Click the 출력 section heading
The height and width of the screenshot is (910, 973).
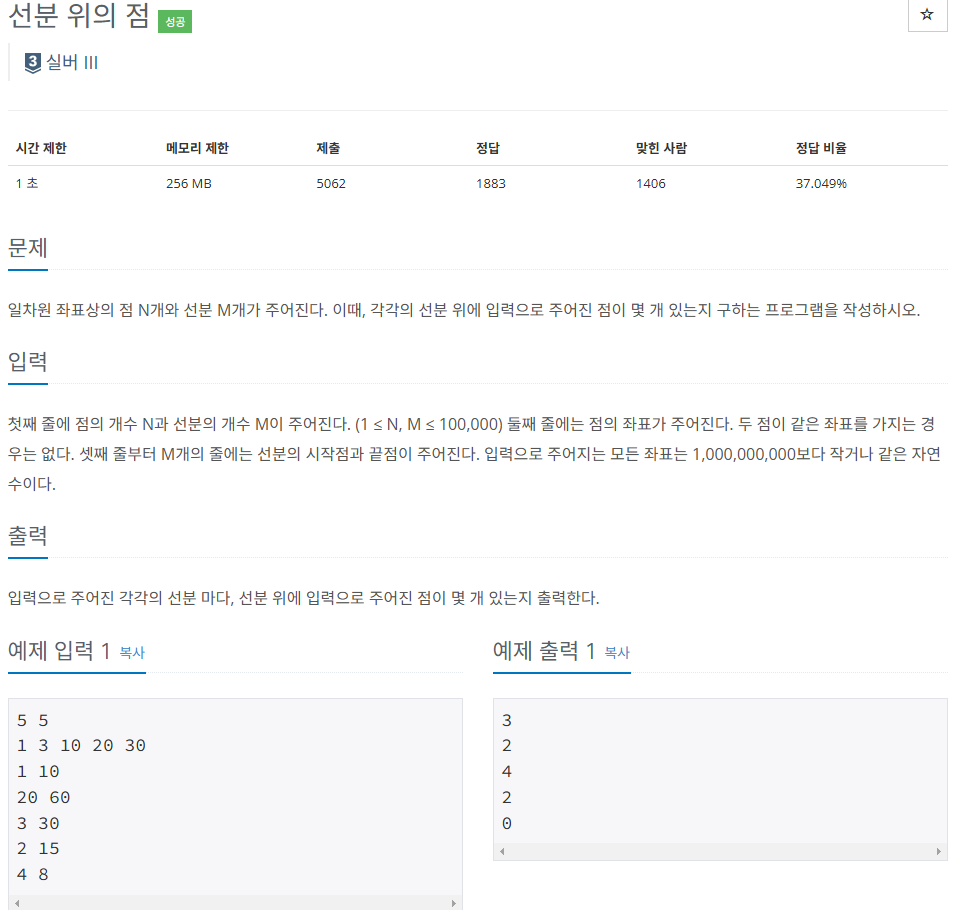click(28, 535)
